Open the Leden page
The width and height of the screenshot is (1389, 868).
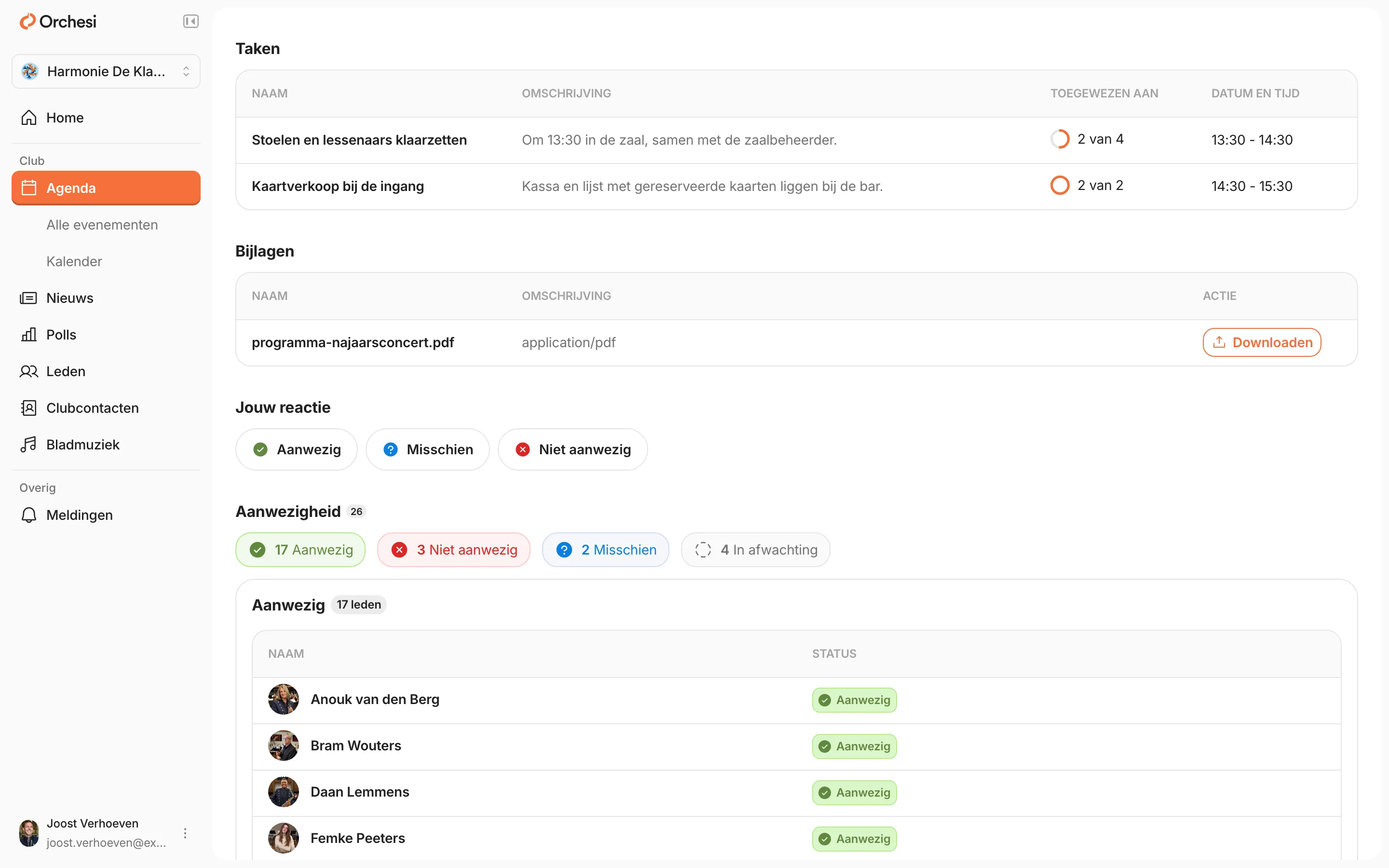coord(106,371)
